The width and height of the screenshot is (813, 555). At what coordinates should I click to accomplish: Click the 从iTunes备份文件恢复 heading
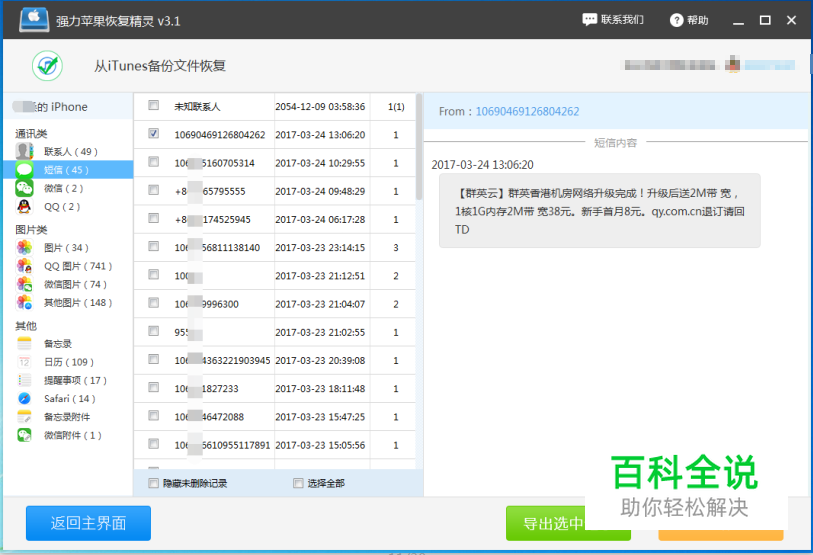(160, 66)
